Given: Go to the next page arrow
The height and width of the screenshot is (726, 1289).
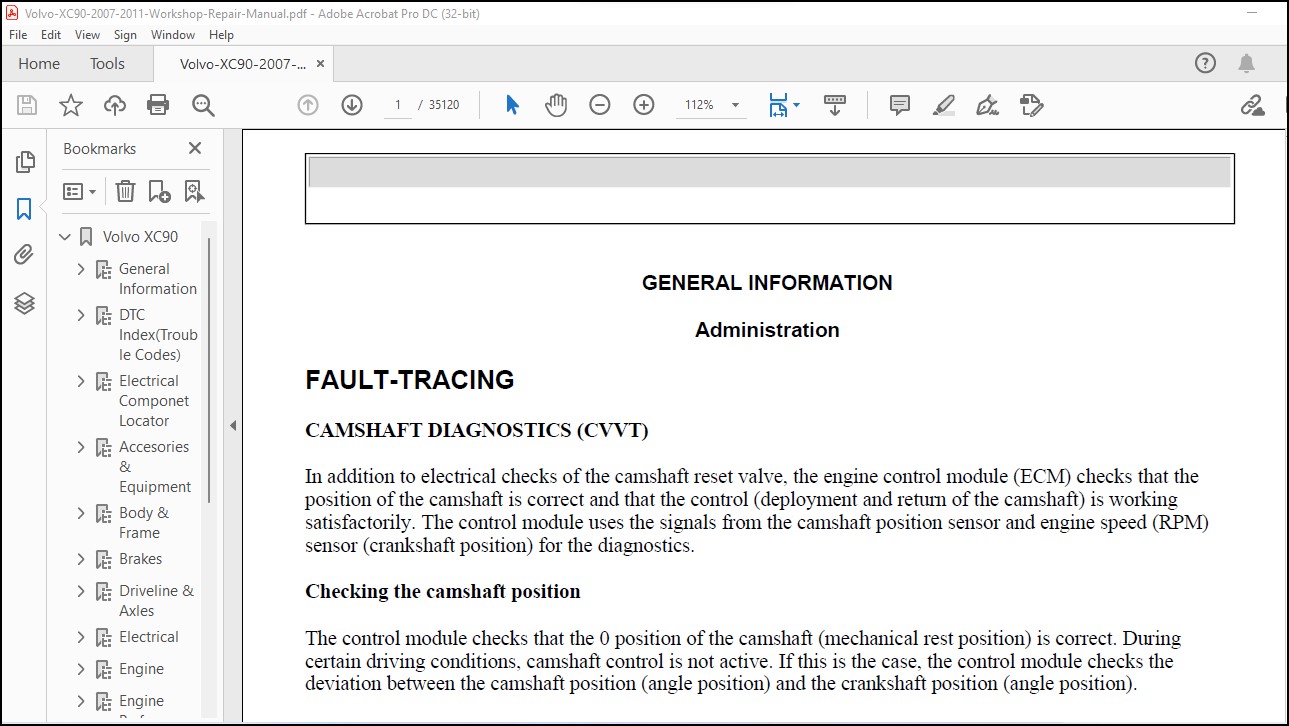Looking at the screenshot, I should point(352,105).
